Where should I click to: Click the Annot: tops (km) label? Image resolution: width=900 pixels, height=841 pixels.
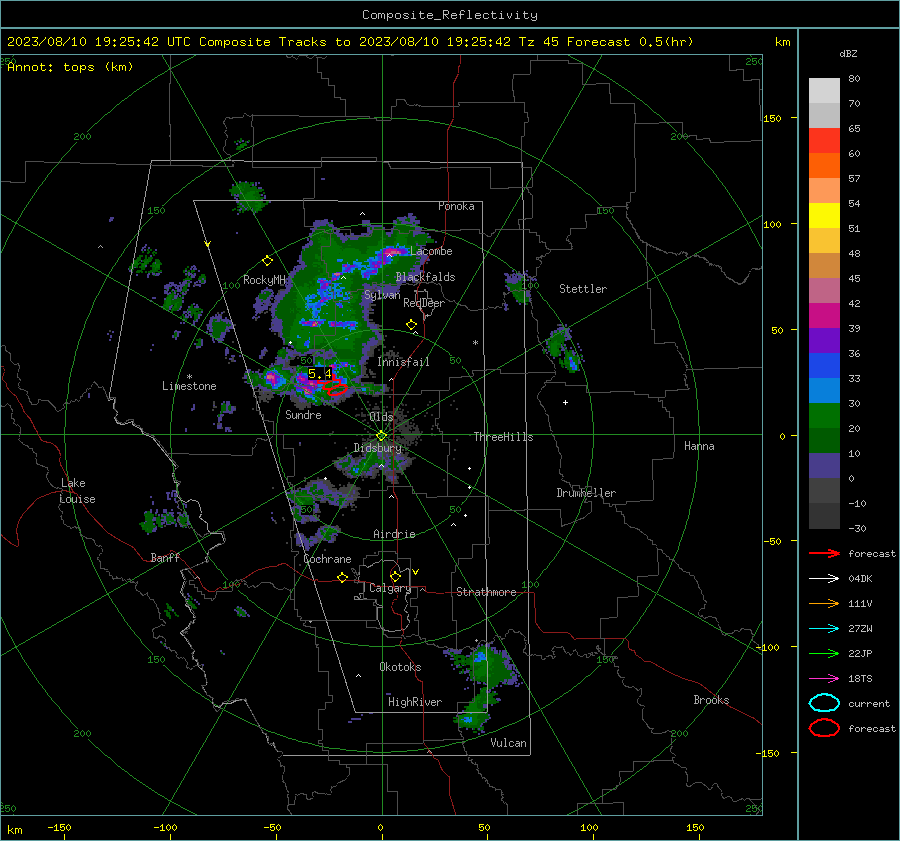[x=70, y=67]
